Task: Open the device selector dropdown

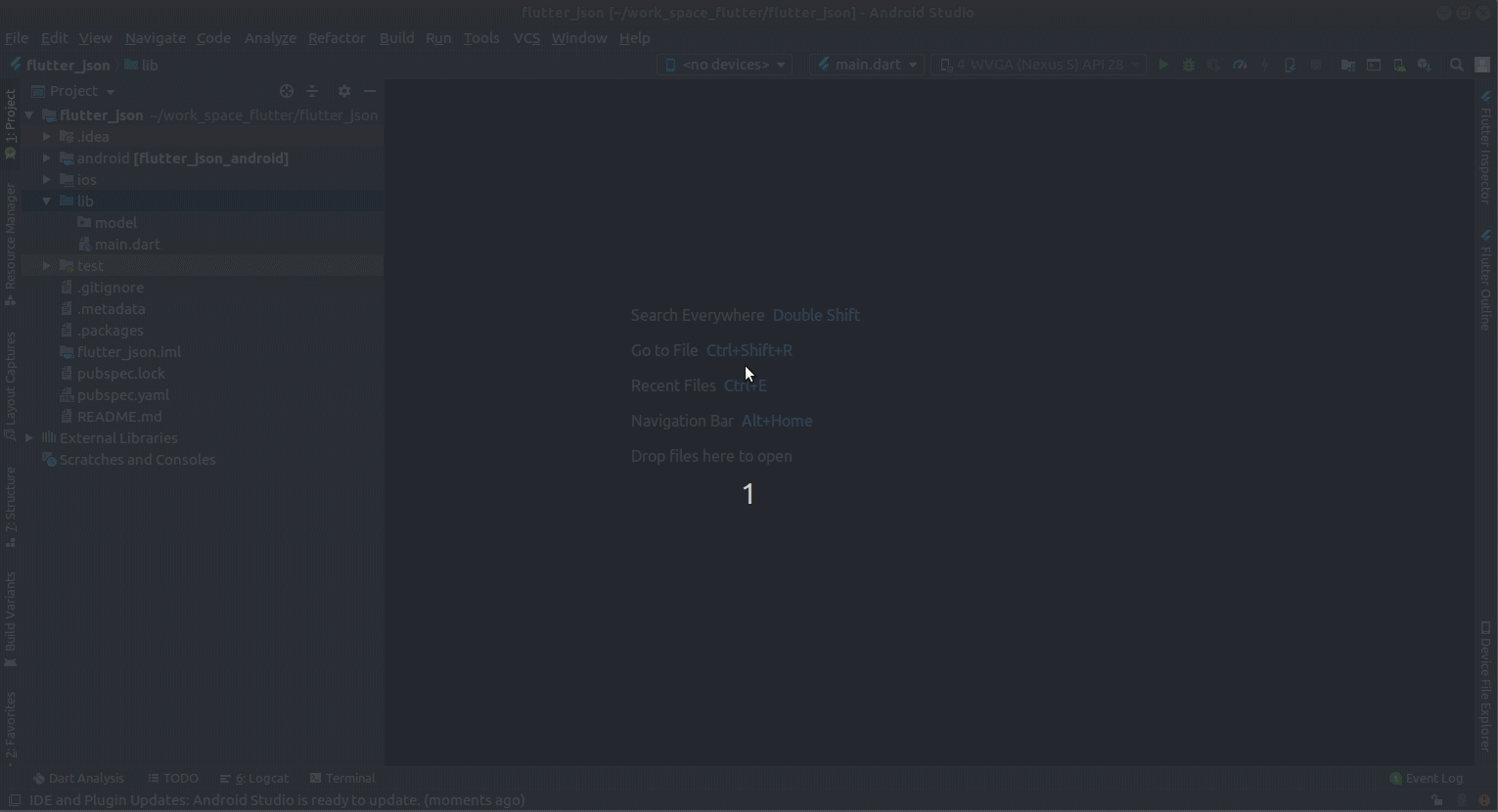Action: pyautogui.click(x=725, y=65)
